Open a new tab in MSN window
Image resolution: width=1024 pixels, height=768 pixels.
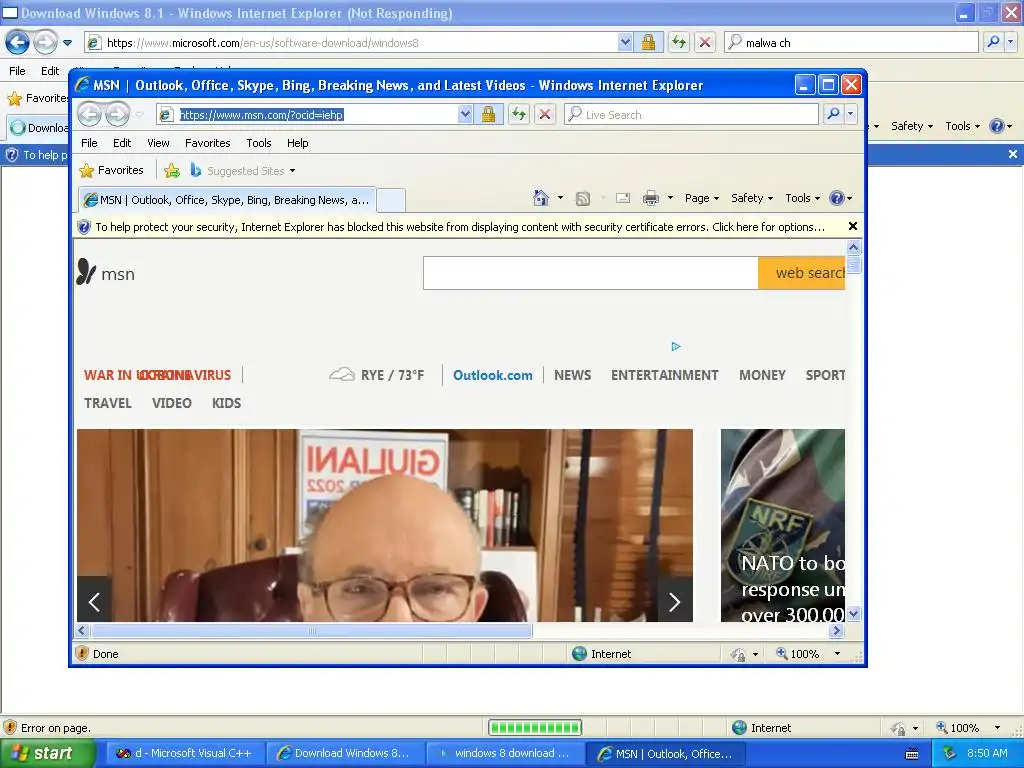(x=391, y=200)
